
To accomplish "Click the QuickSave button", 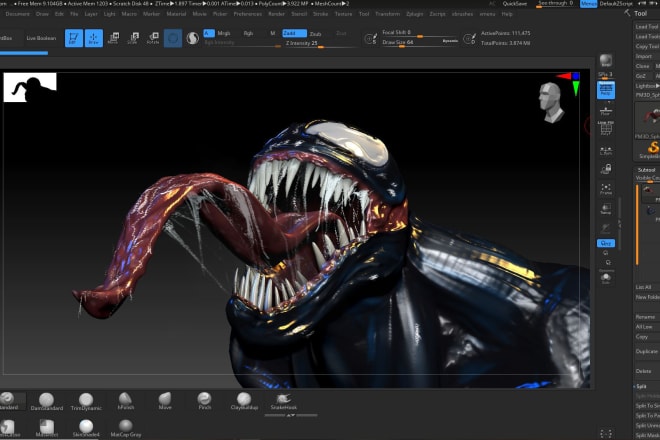I will (x=514, y=4).
